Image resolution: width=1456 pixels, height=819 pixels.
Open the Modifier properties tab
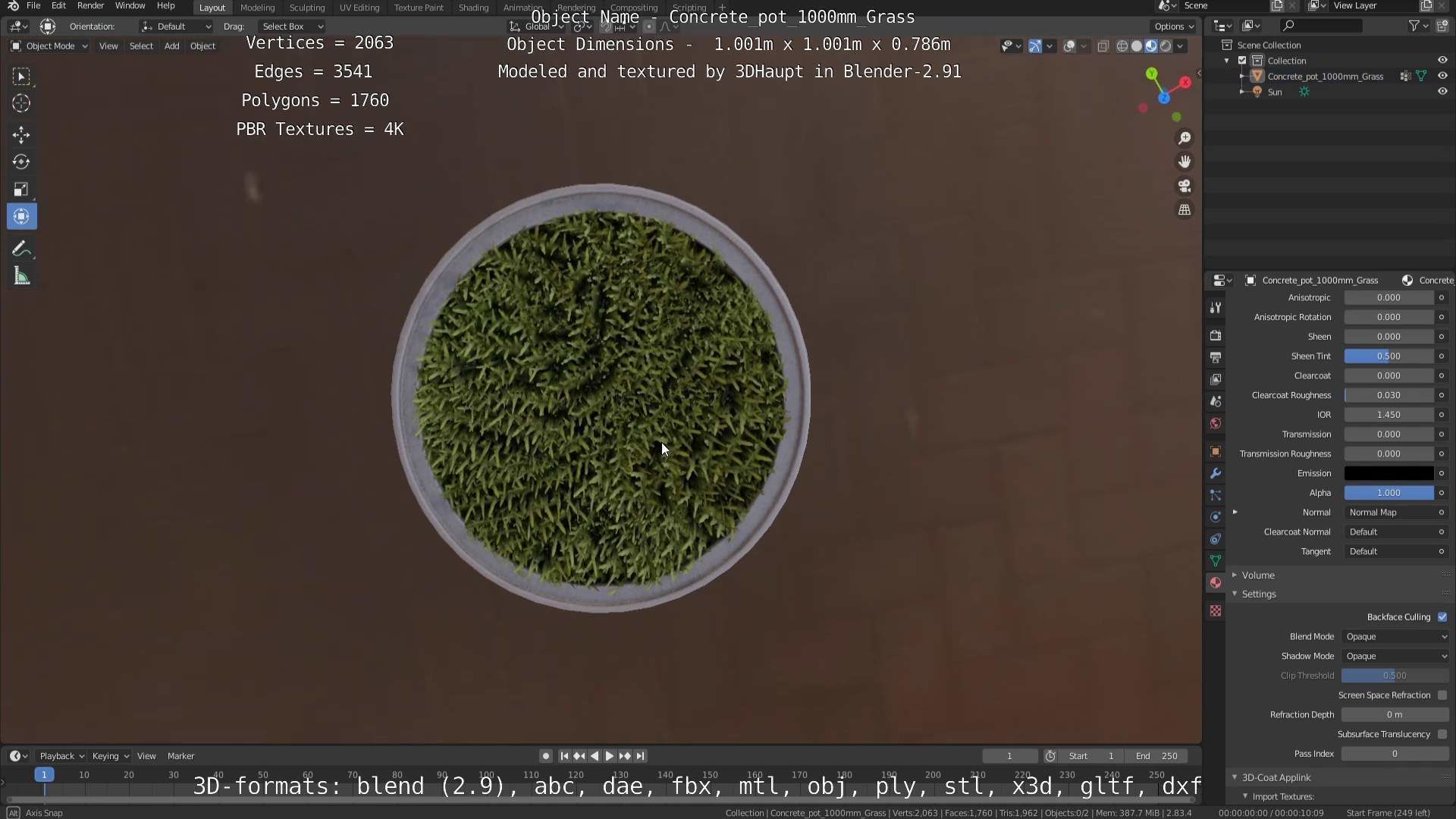[1216, 473]
